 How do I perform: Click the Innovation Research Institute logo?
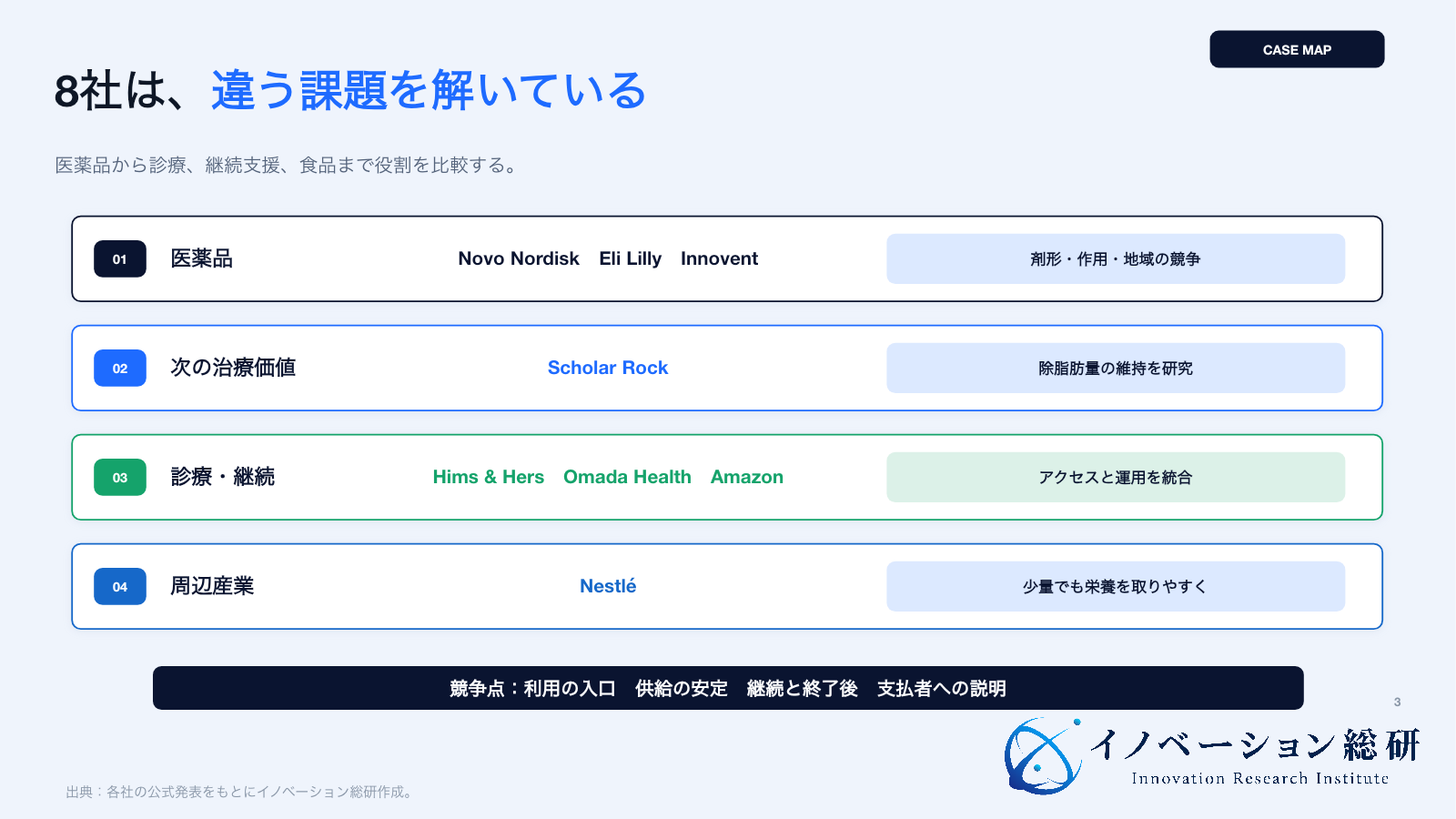[x=1212, y=755]
